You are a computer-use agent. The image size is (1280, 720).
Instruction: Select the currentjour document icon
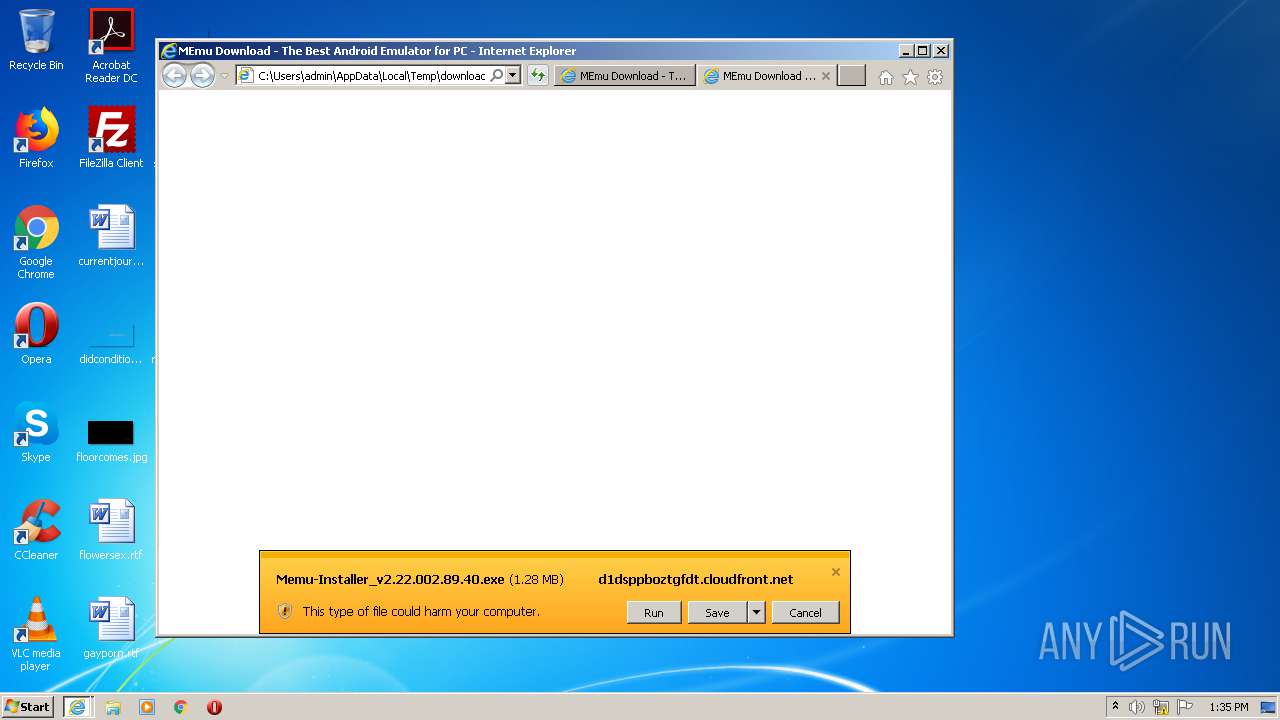[111, 236]
